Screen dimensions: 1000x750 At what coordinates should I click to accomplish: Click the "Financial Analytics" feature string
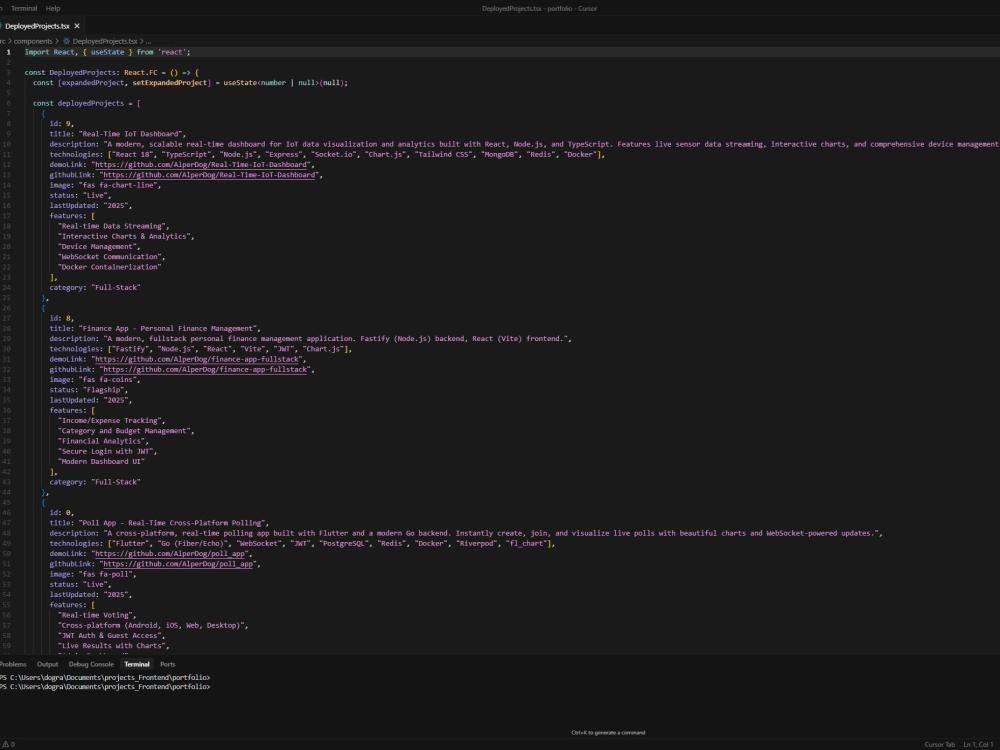point(103,441)
